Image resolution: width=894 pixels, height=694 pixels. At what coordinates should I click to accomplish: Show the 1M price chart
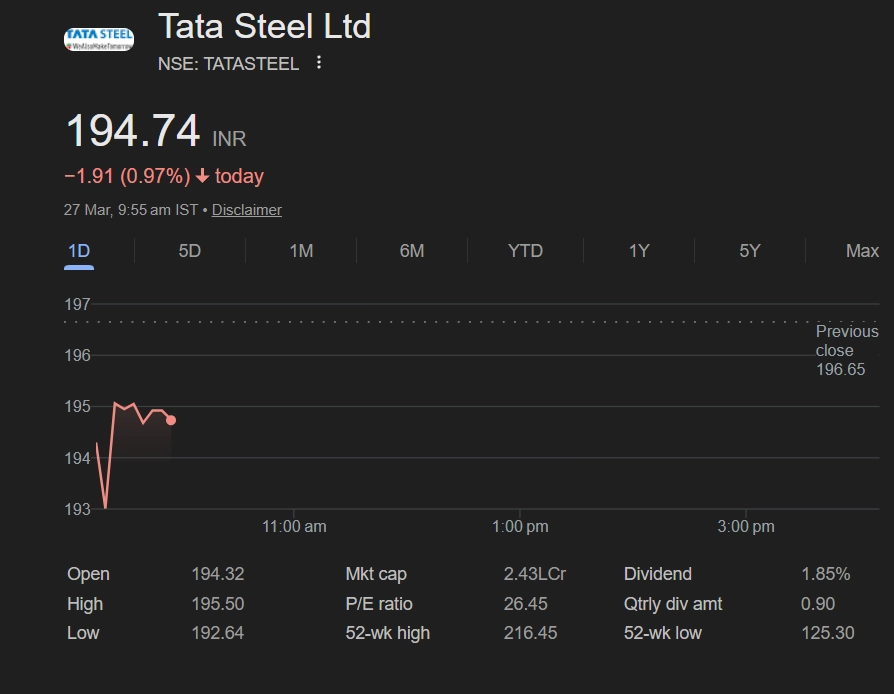click(301, 251)
